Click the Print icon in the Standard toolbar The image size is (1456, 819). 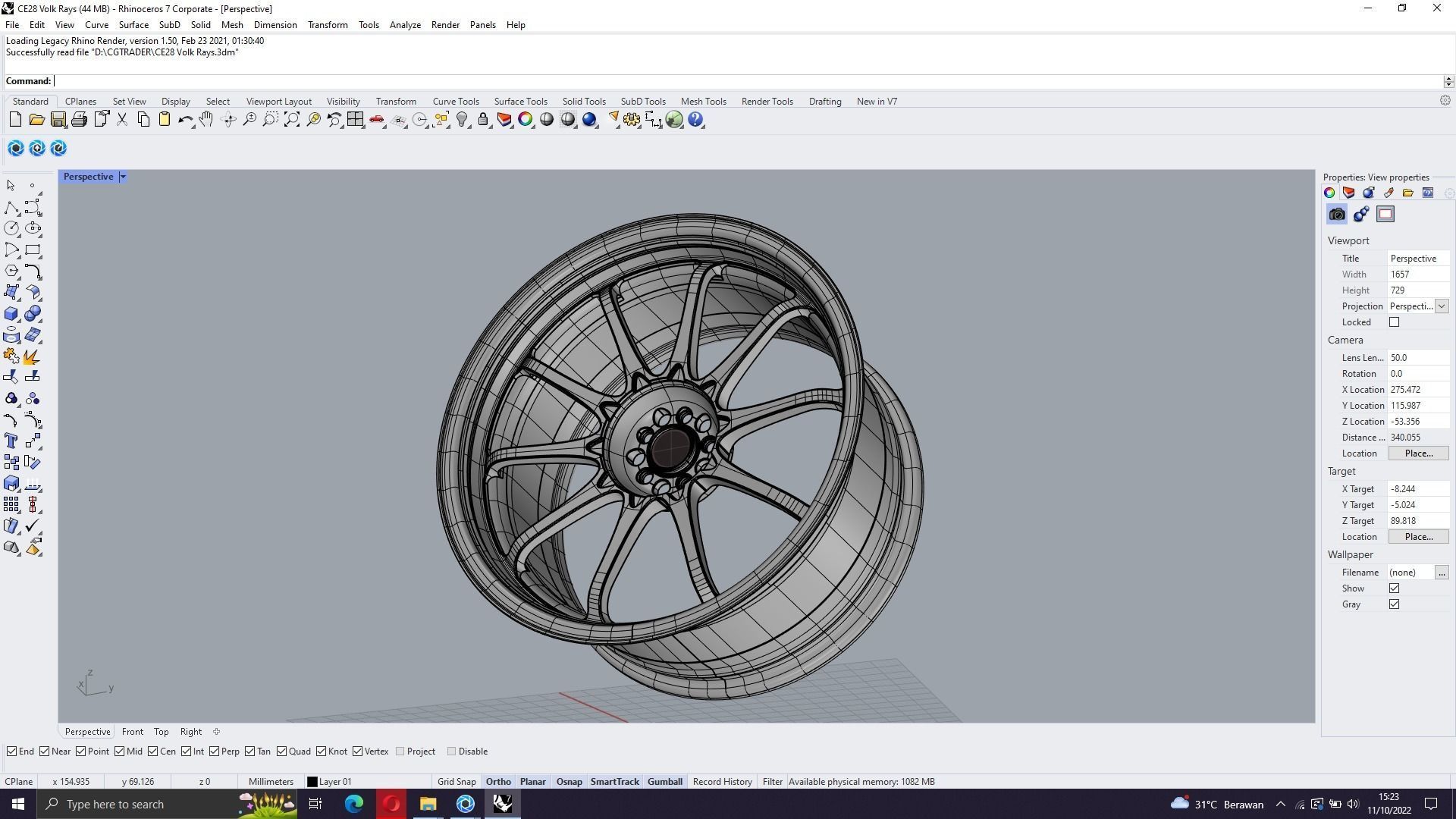pos(79,120)
